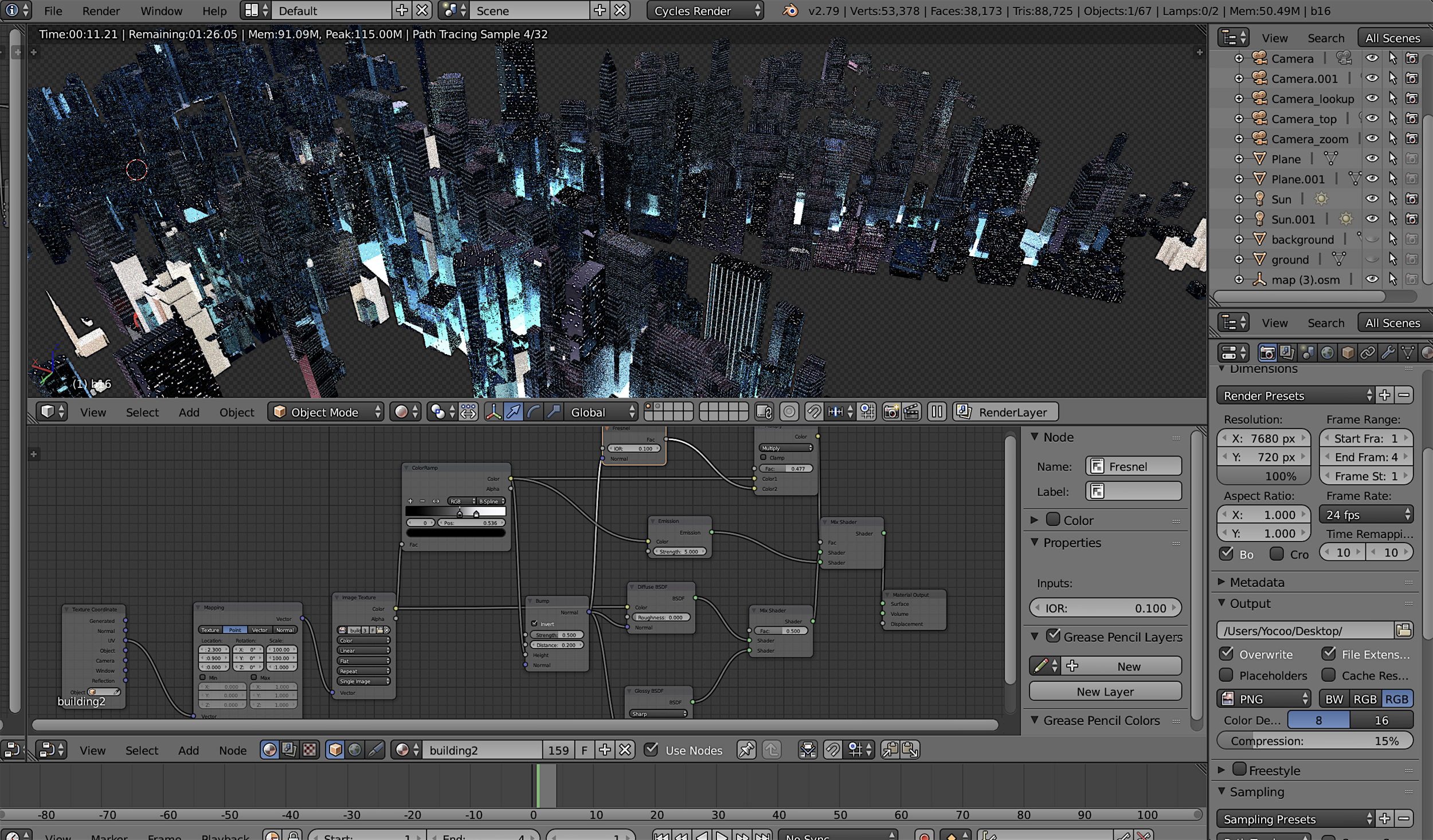Adjust the Compression slider
1433x840 pixels.
1314,741
